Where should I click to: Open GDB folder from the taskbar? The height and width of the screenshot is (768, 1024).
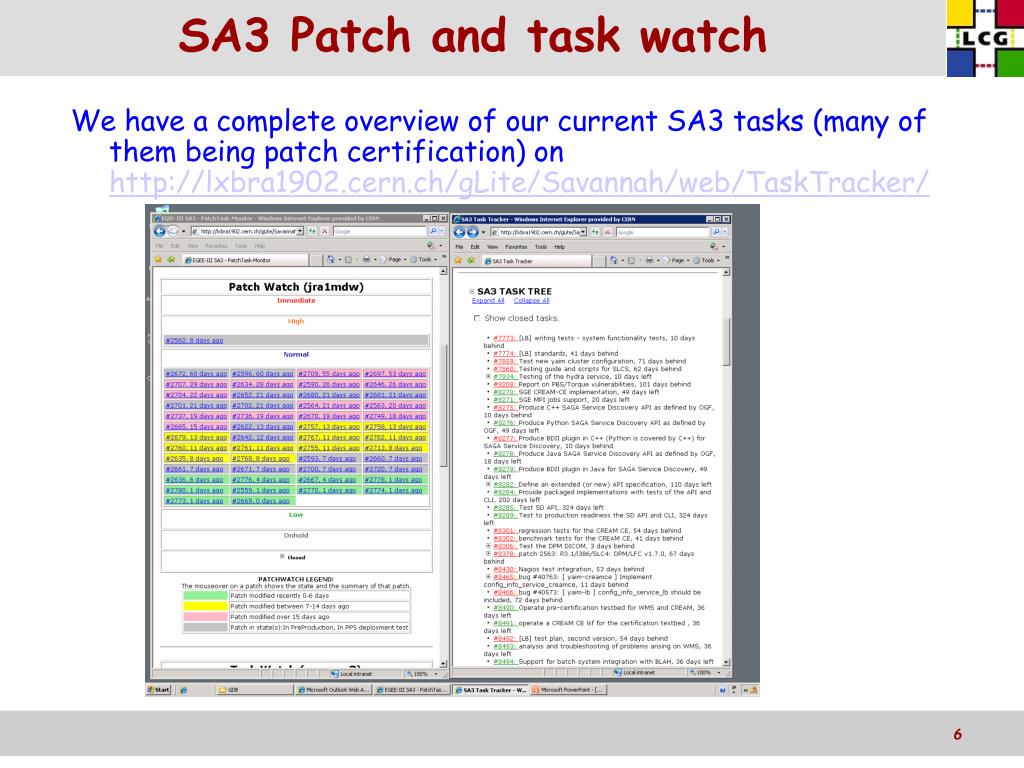pyautogui.click(x=253, y=690)
